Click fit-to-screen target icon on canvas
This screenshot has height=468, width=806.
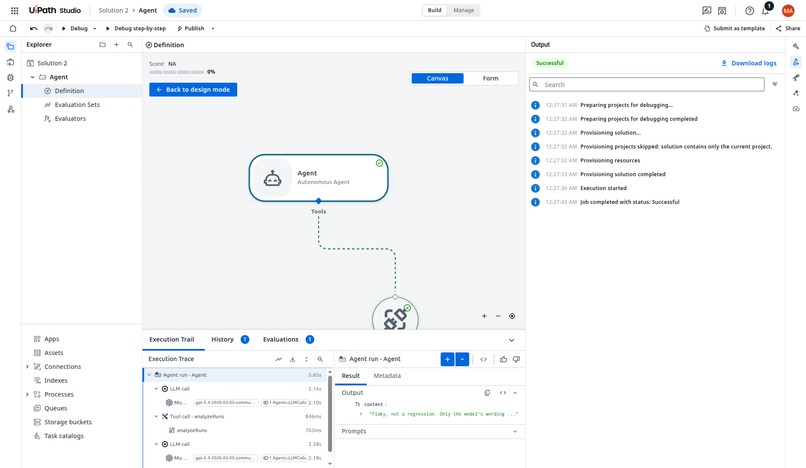coord(512,316)
